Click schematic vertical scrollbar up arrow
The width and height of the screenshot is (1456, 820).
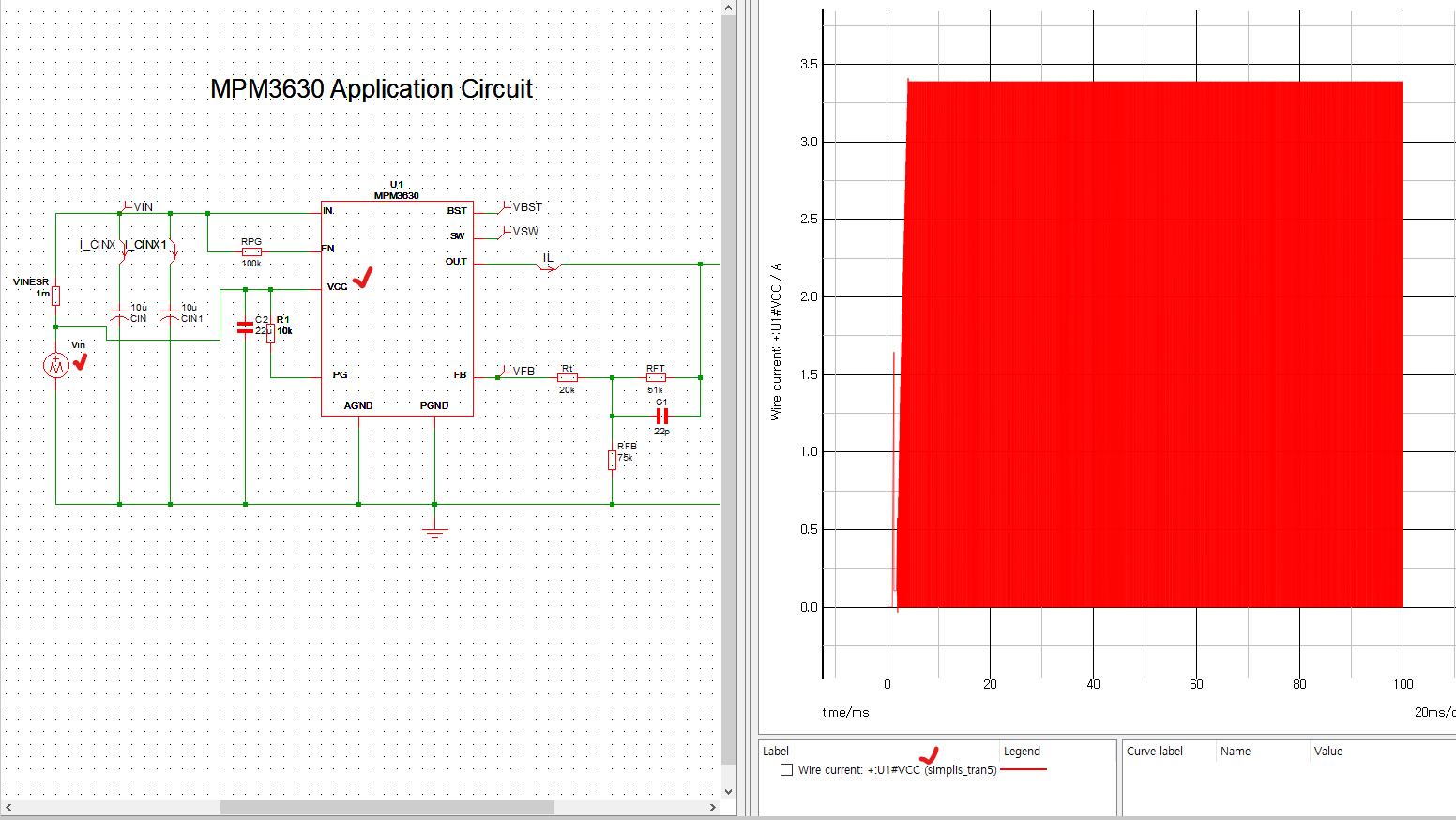(x=729, y=8)
